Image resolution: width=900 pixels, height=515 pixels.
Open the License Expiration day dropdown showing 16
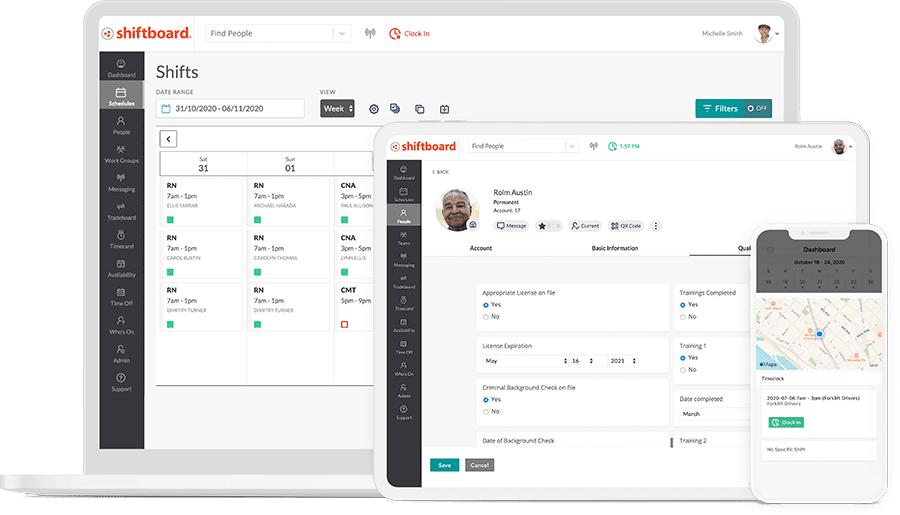(582, 361)
